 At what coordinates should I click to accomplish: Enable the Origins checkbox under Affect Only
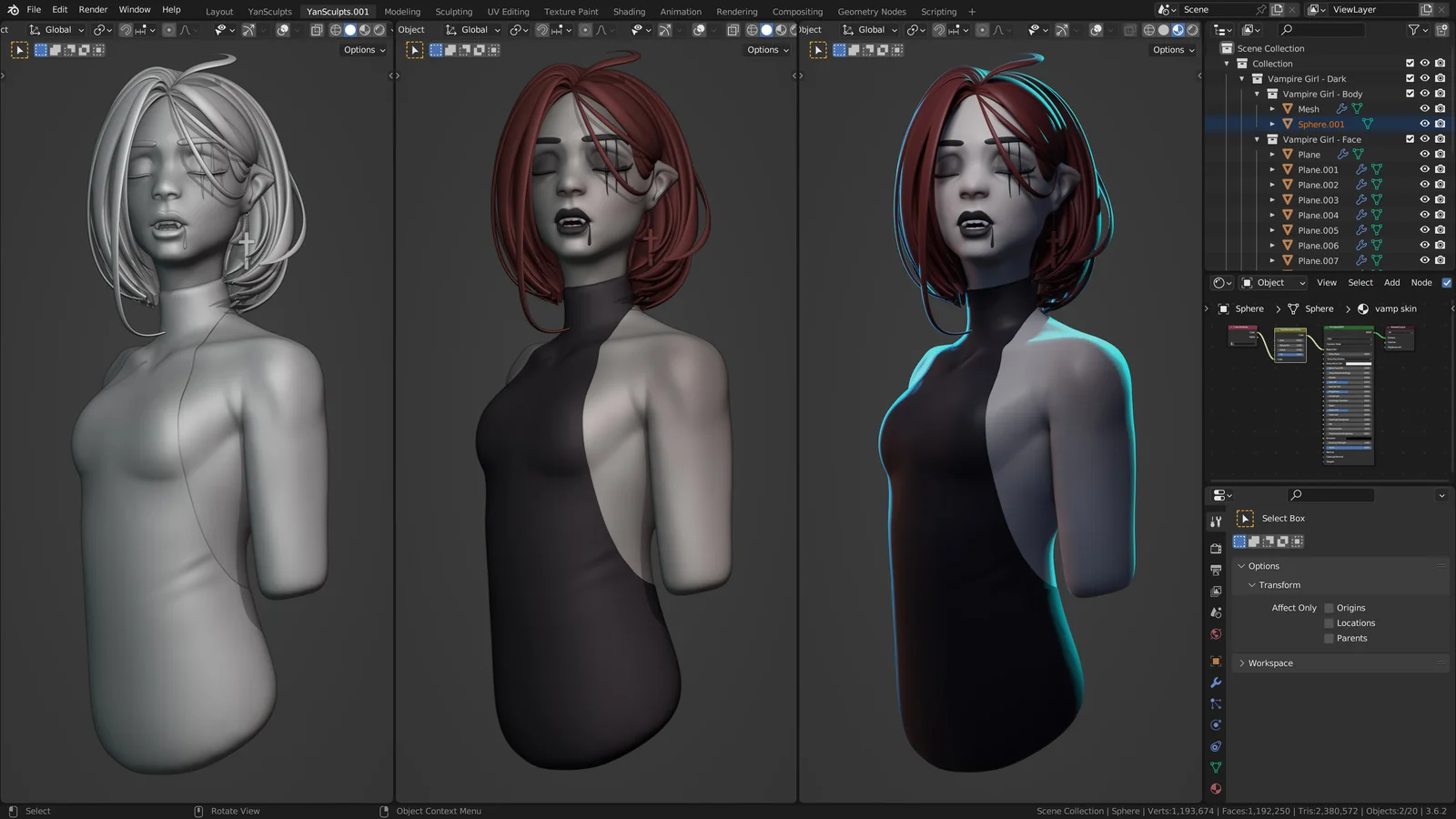pyautogui.click(x=1330, y=607)
